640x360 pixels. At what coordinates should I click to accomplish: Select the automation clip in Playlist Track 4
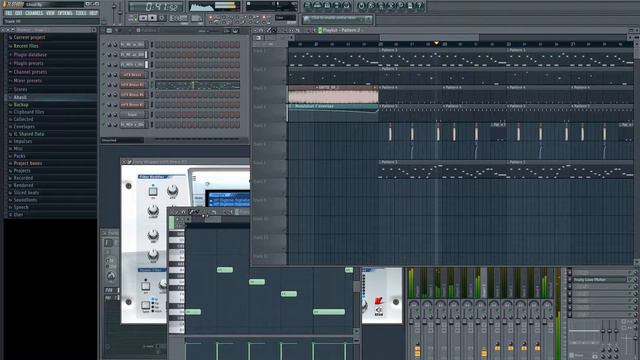[333, 113]
